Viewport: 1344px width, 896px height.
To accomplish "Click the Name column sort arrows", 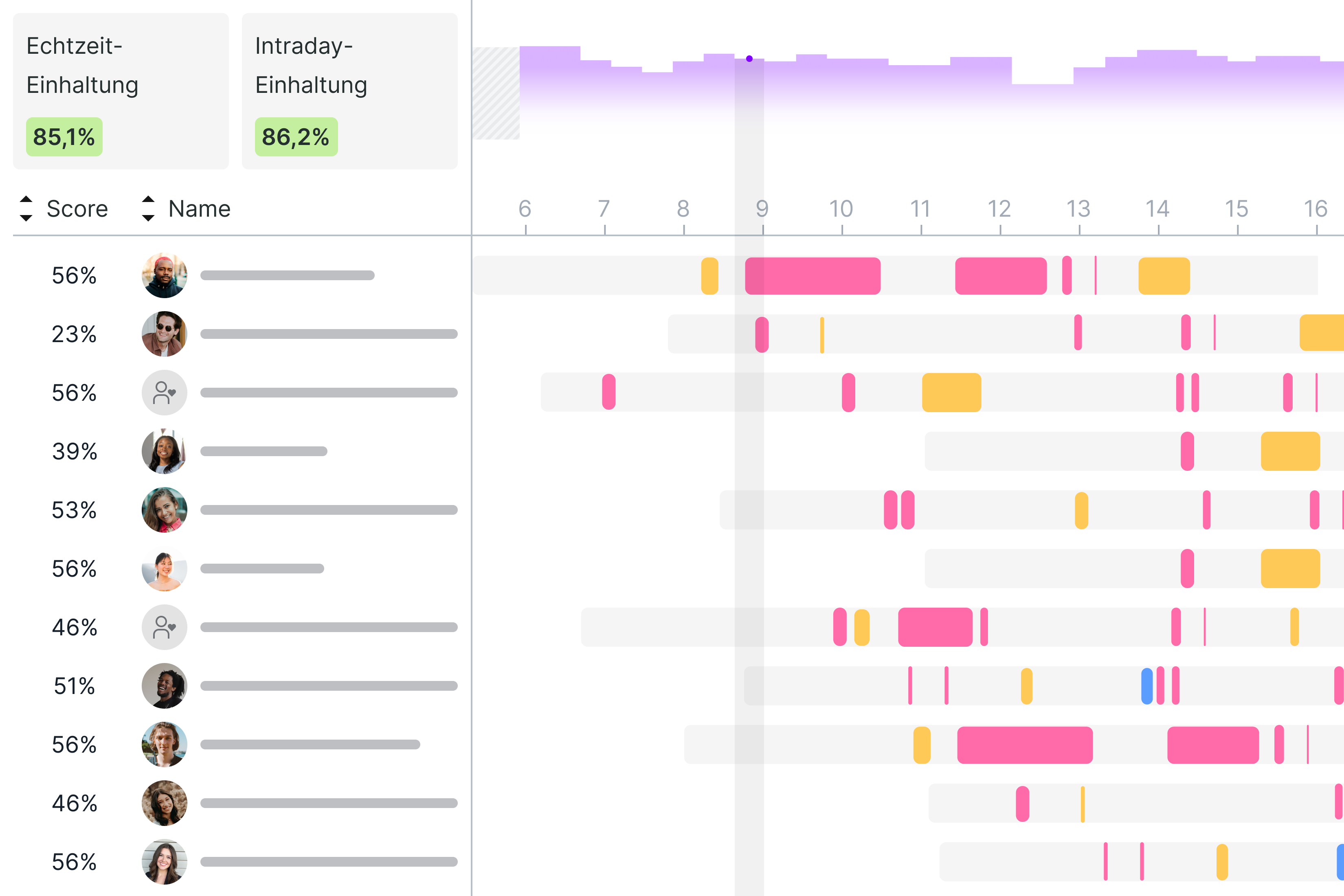I will pyautogui.click(x=148, y=209).
